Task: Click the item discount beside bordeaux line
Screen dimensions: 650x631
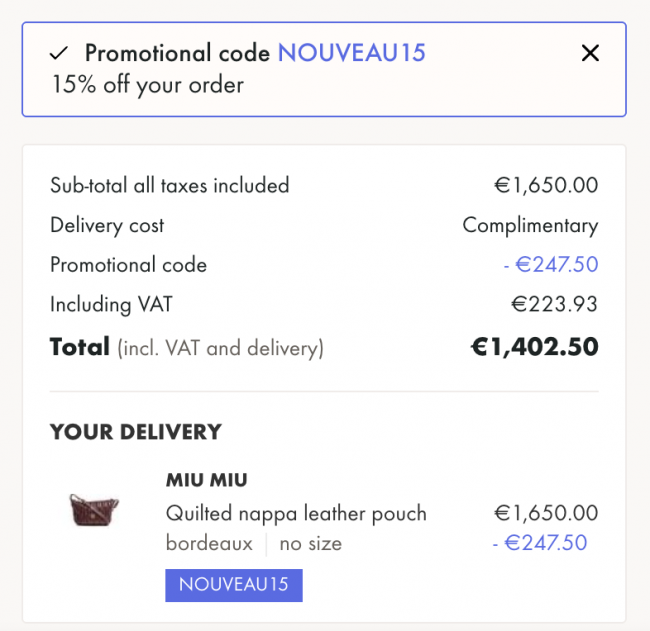Action: (x=540, y=543)
